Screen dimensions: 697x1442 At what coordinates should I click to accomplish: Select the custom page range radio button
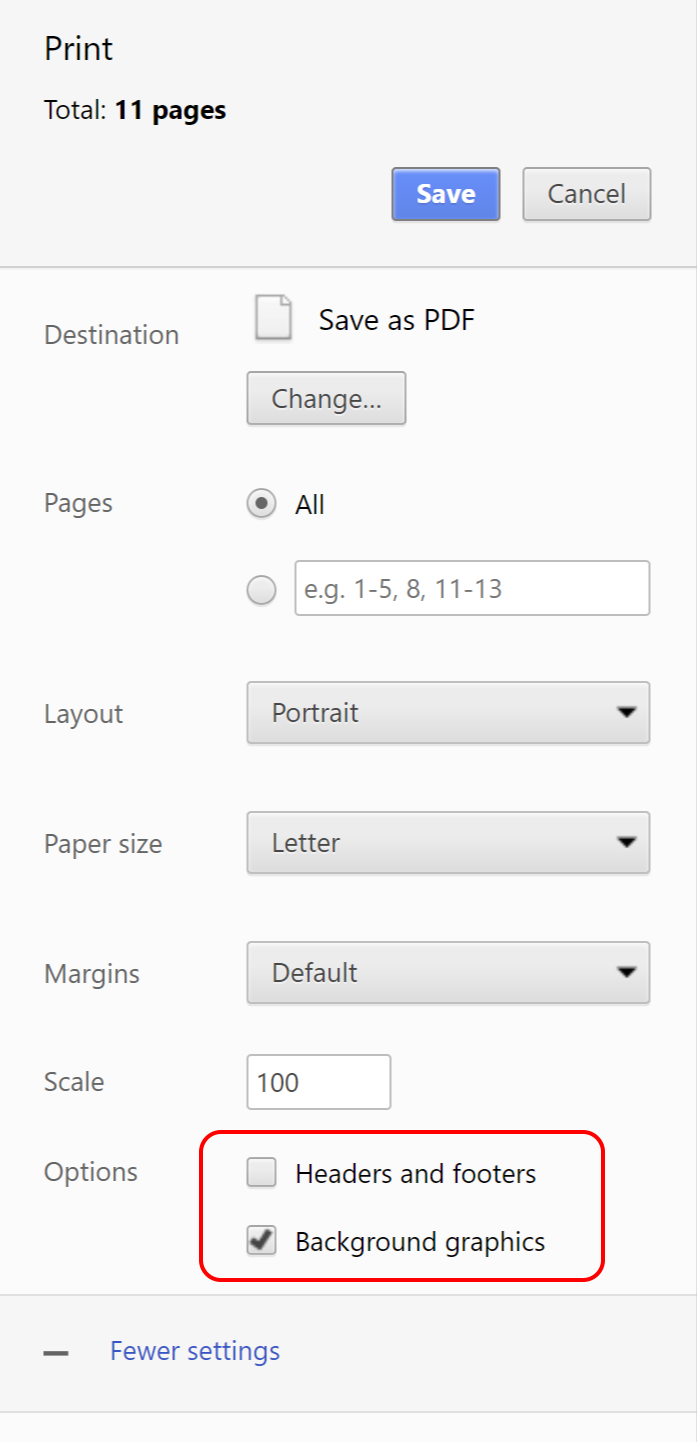point(261,591)
